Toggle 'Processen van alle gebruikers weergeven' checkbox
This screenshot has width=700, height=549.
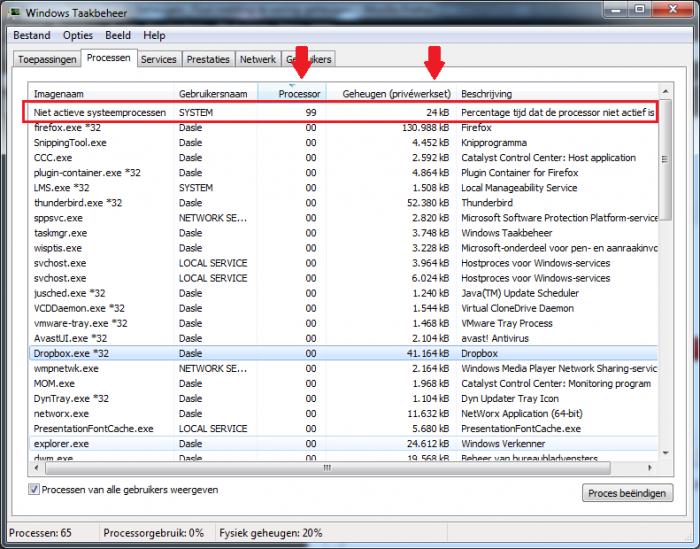pyautogui.click(x=35, y=490)
